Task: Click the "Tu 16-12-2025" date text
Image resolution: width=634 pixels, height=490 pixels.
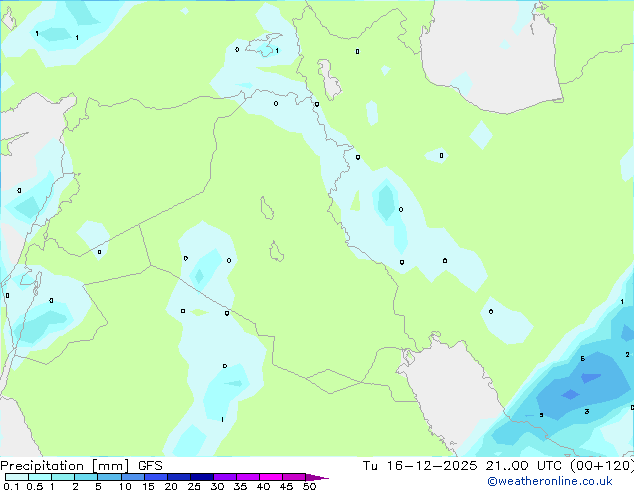Action: [420, 466]
